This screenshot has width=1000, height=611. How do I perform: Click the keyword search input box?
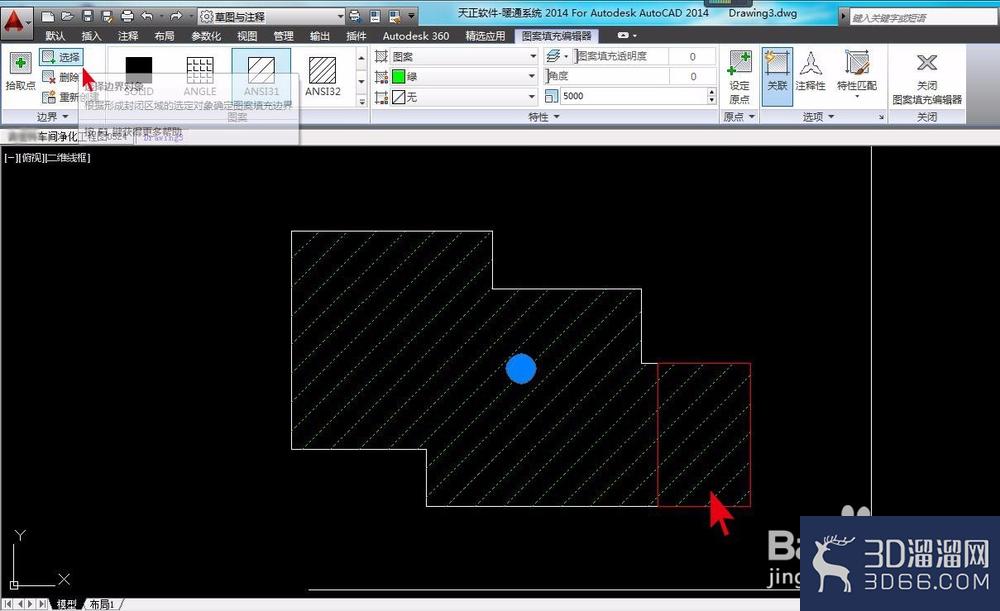tap(923, 18)
